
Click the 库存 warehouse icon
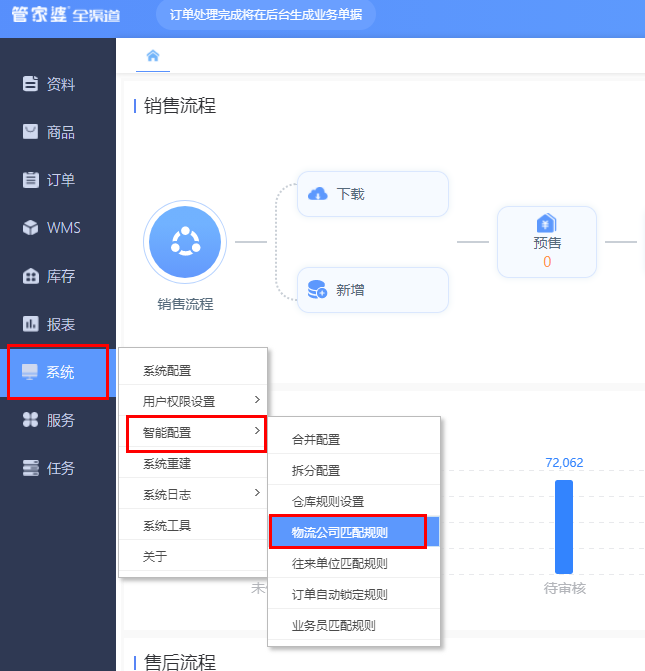[x=30, y=276]
